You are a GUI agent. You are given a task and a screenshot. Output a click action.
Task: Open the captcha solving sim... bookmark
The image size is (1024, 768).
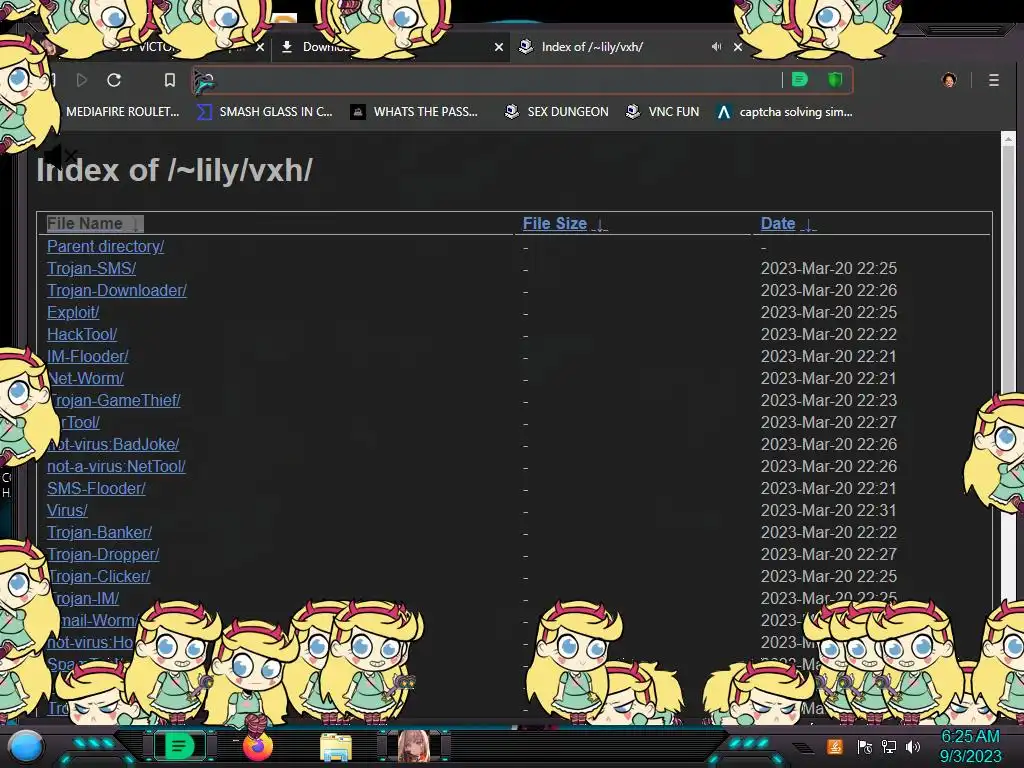click(x=784, y=112)
